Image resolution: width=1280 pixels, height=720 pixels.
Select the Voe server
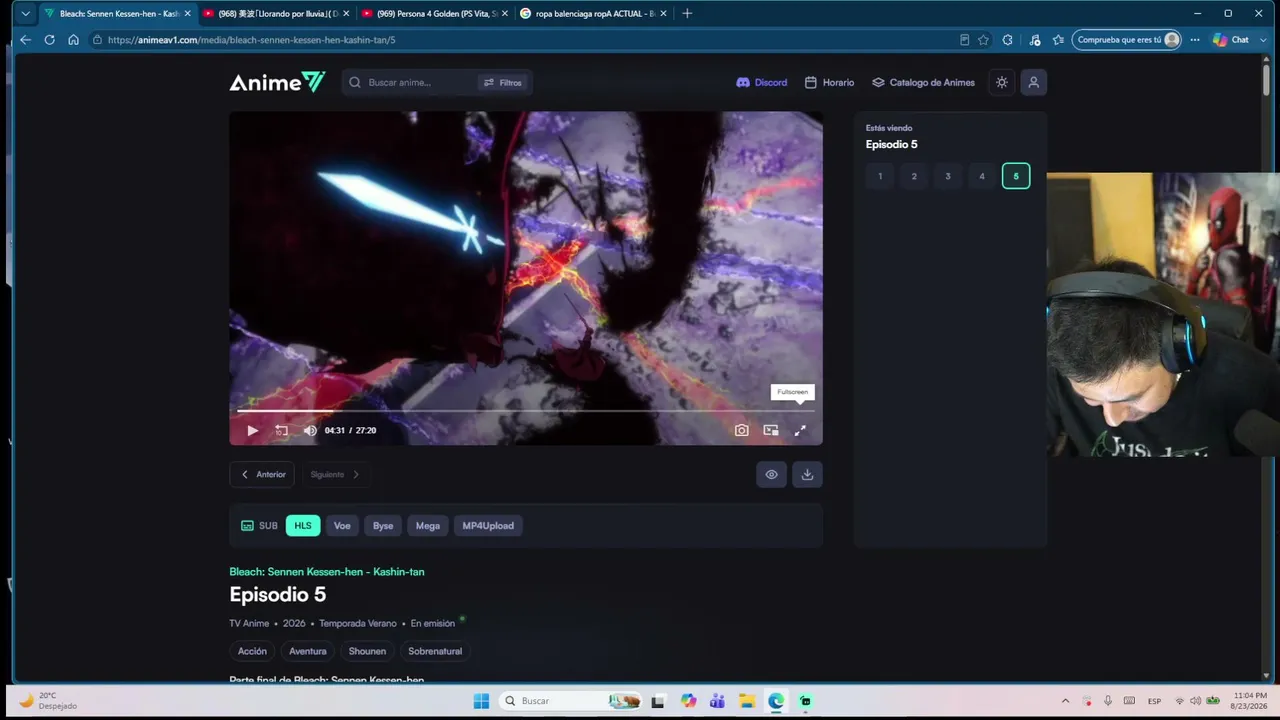point(342,526)
